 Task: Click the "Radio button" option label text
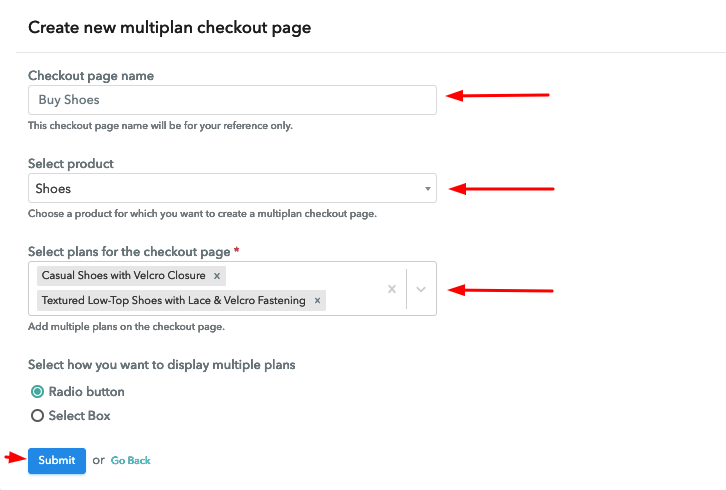point(87,392)
